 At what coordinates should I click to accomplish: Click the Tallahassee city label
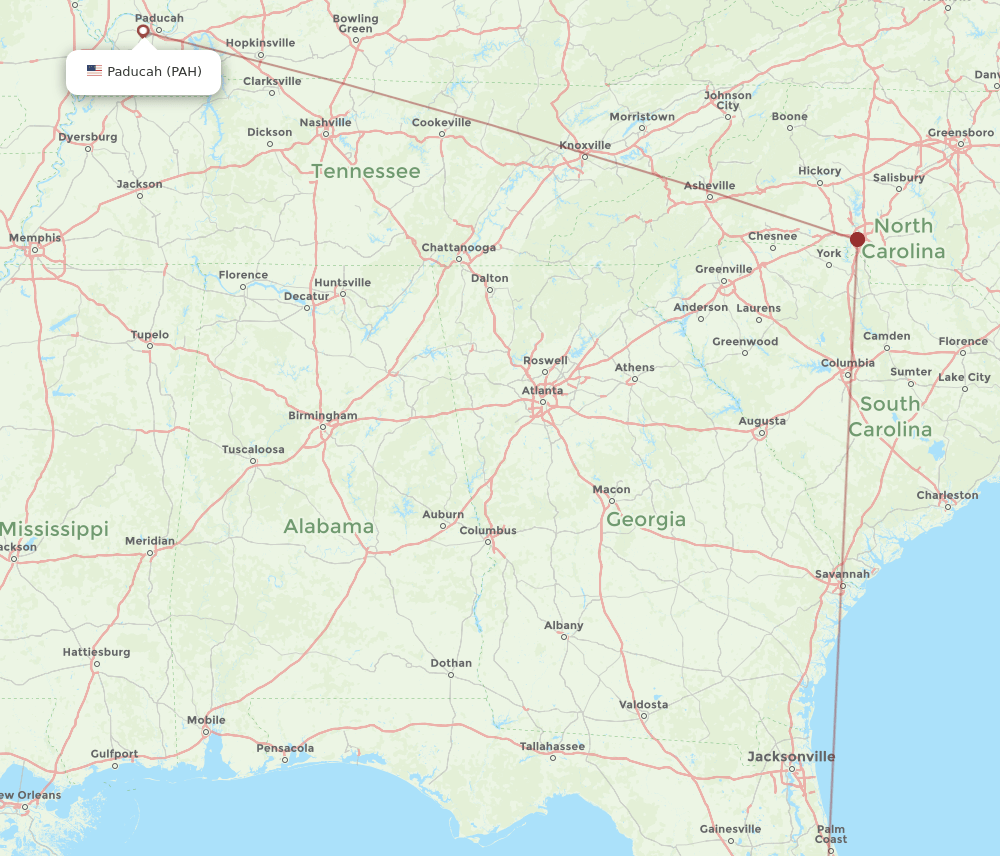(552, 746)
